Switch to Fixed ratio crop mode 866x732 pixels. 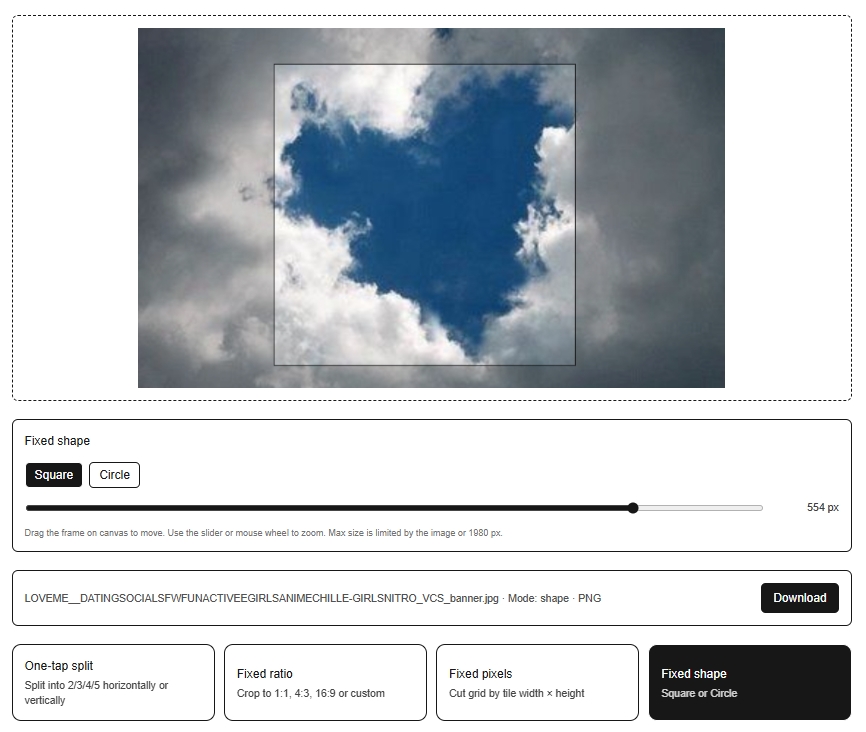pos(325,682)
